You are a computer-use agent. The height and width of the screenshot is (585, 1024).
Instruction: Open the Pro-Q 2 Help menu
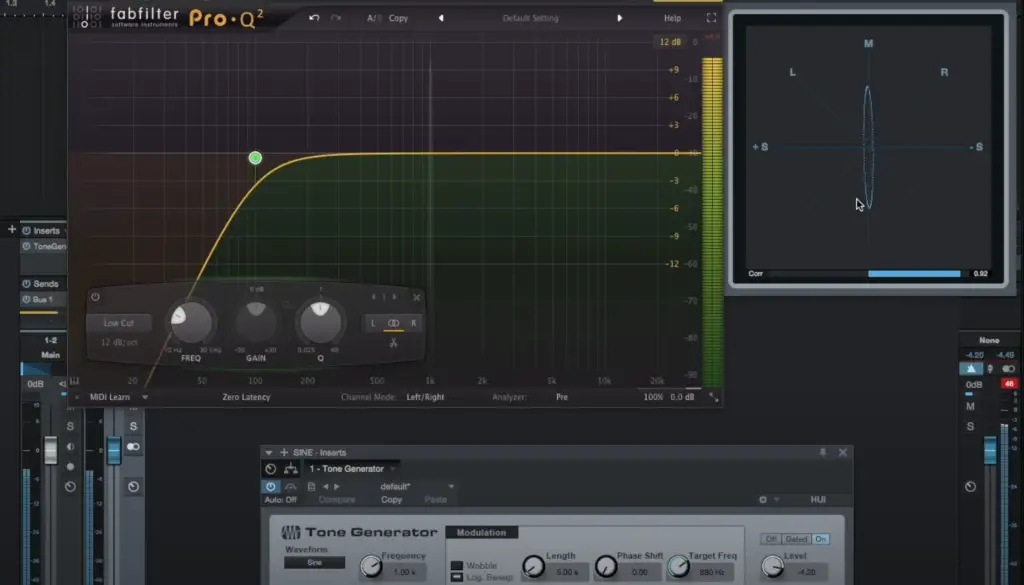click(672, 18)
